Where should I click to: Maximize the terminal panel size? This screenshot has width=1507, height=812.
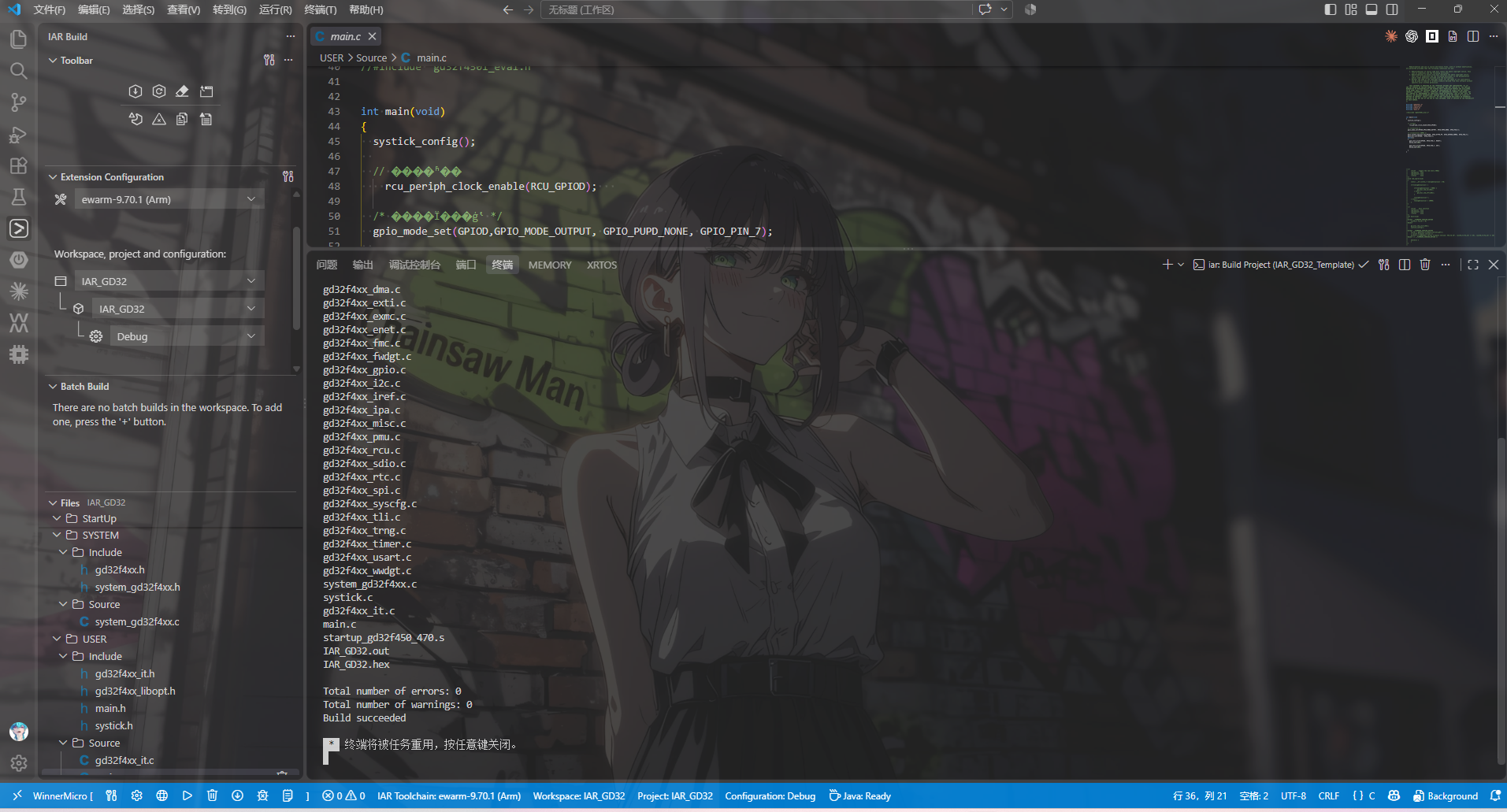pyautogui.click(x=1473, y=265)
